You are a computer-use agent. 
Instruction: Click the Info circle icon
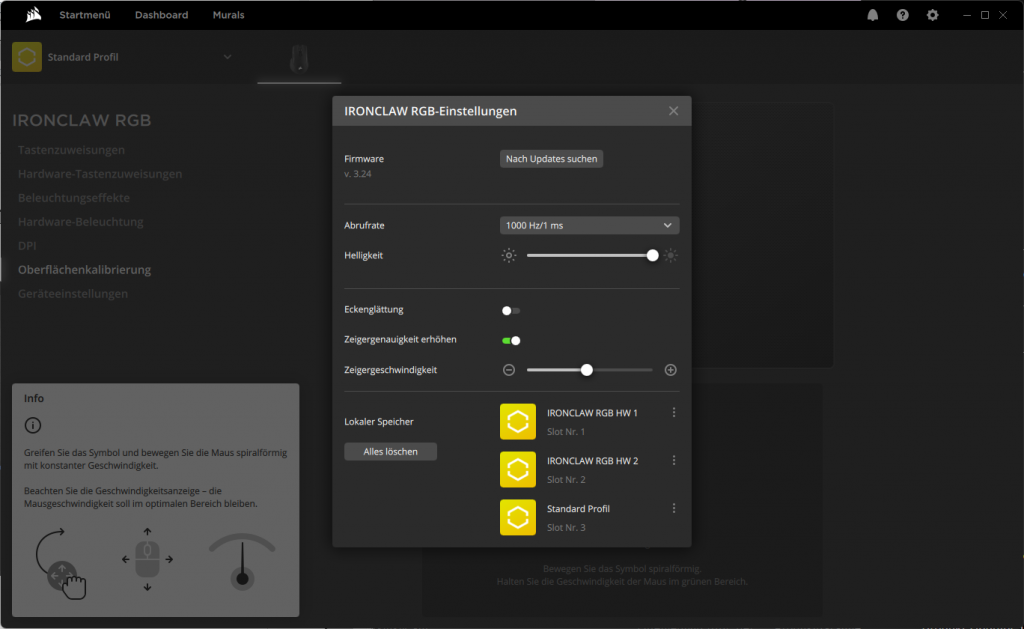[33, 425]
